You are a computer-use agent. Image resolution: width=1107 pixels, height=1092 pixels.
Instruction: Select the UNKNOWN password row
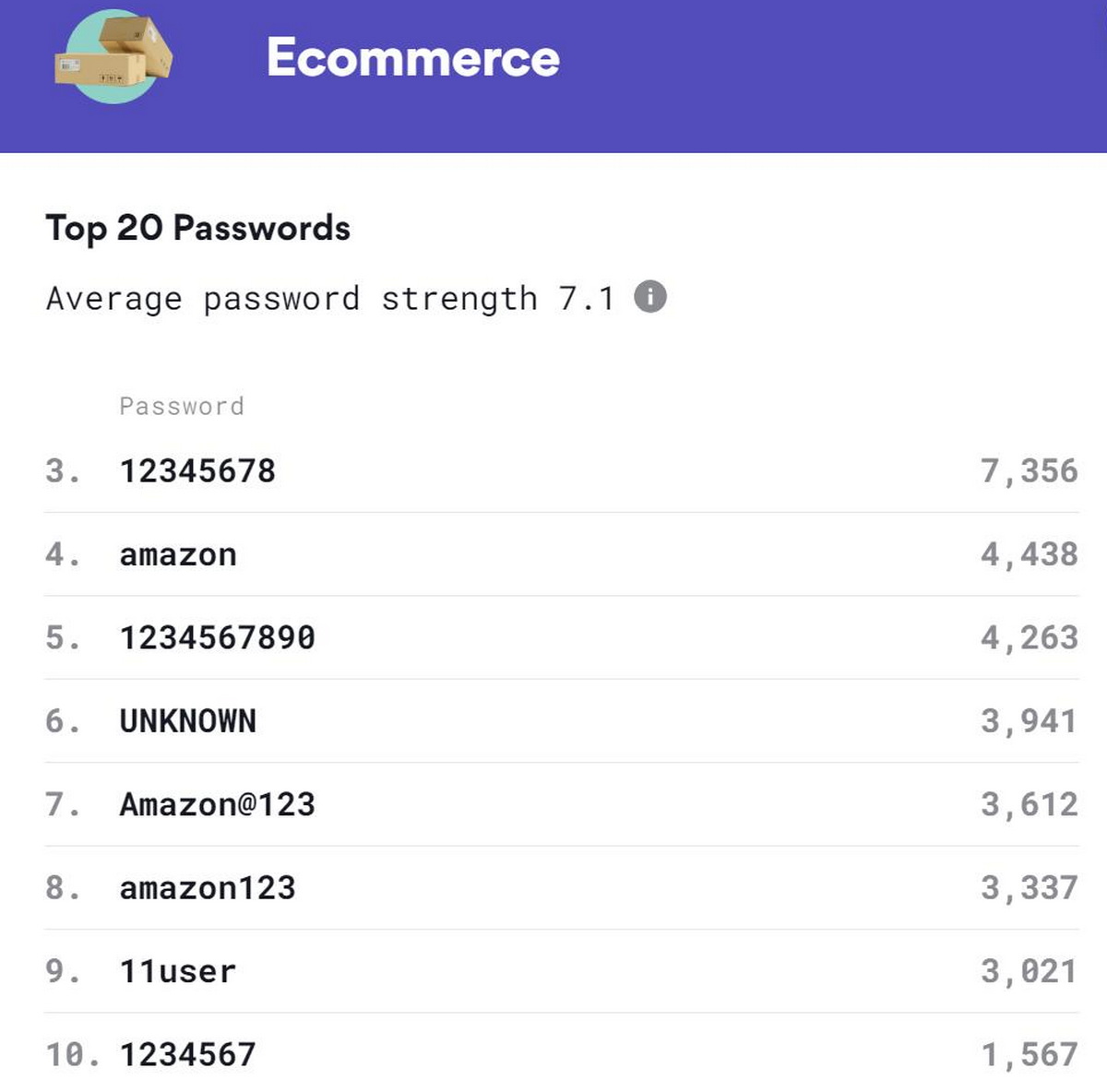188,721
